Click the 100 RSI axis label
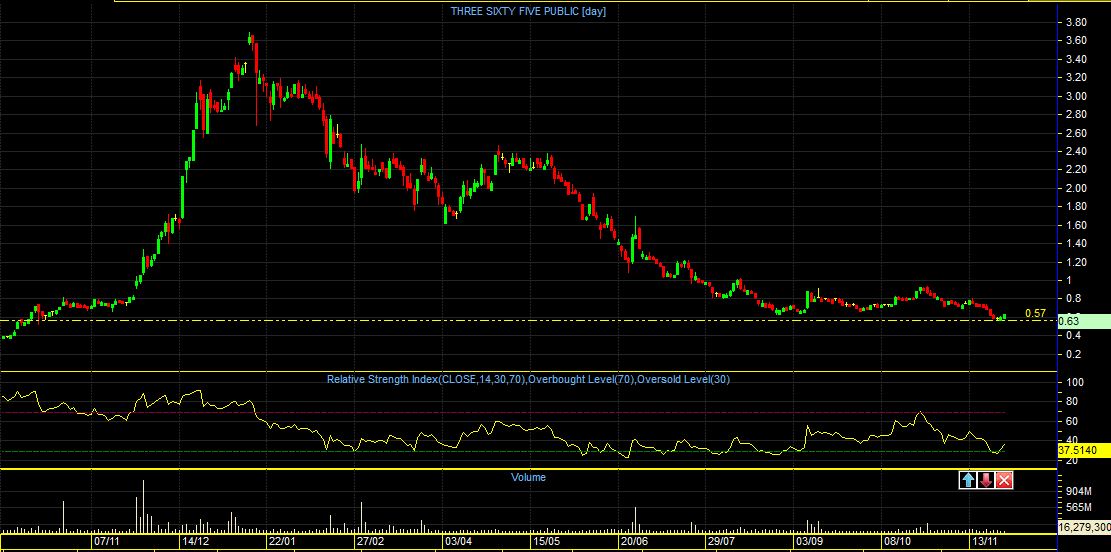The width and height of the screenshot is (1111, 552). 1075,383
